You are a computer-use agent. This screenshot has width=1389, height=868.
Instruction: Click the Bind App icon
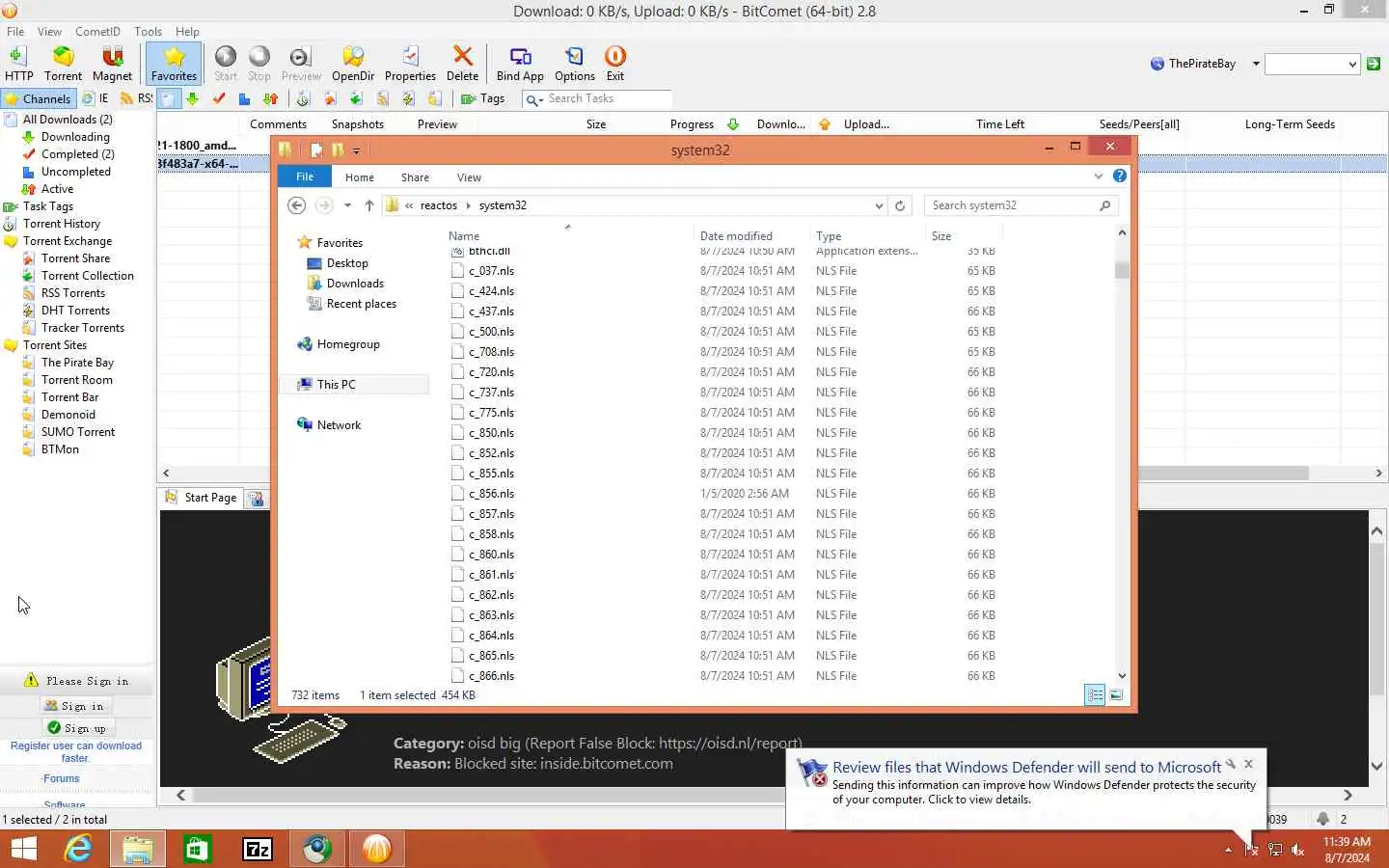click(520, 64)
